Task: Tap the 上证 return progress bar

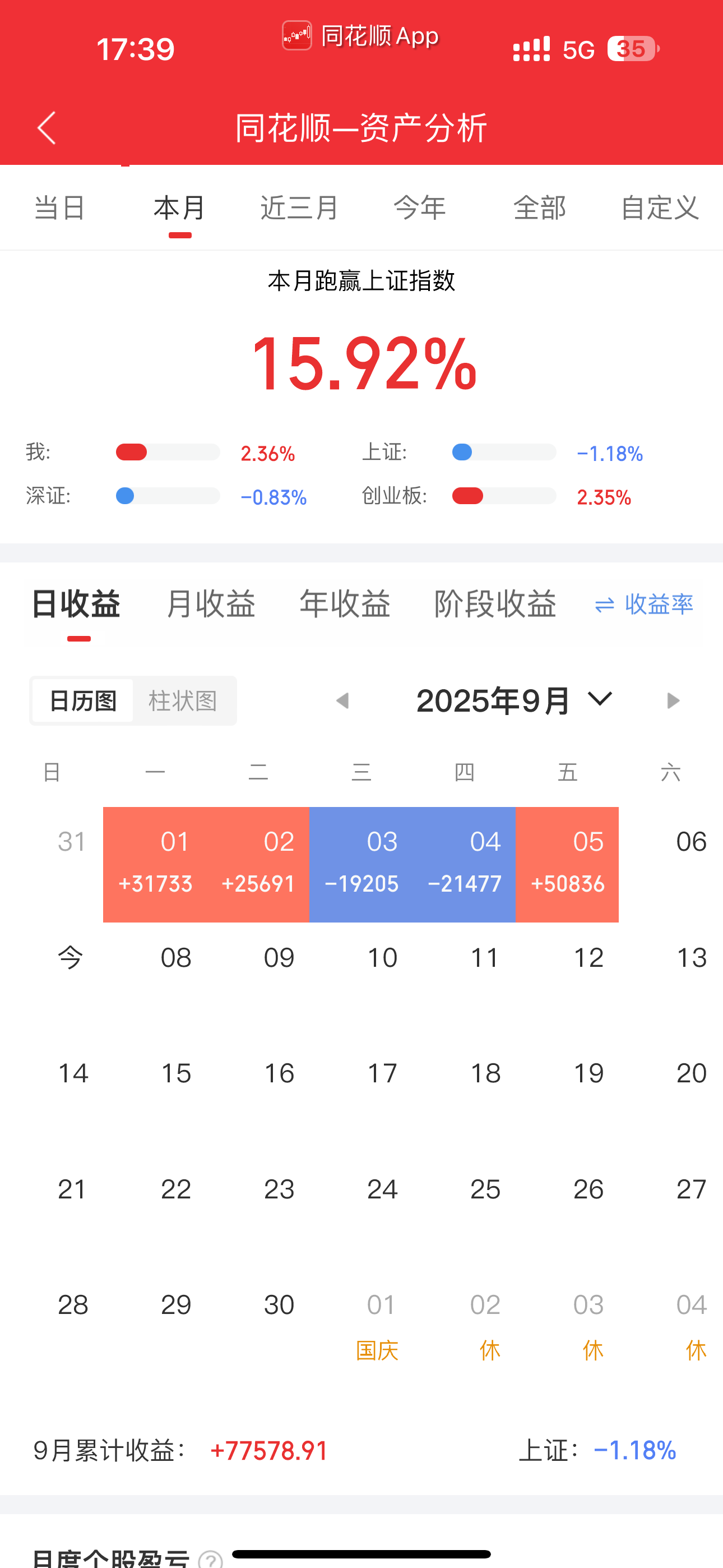Action: point(504,452)
